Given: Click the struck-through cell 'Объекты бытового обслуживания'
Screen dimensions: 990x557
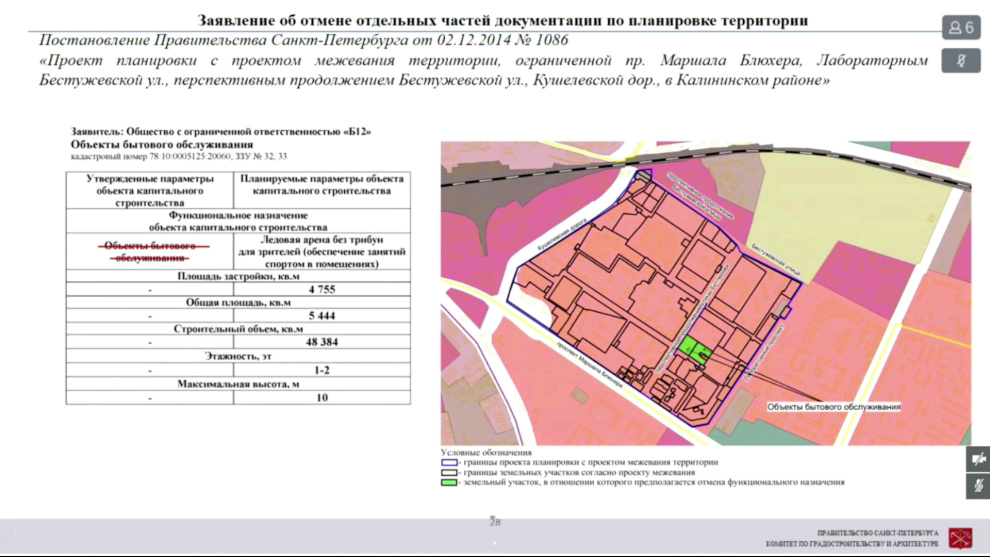Looking at the screenshot, I should tap(150, 251).
